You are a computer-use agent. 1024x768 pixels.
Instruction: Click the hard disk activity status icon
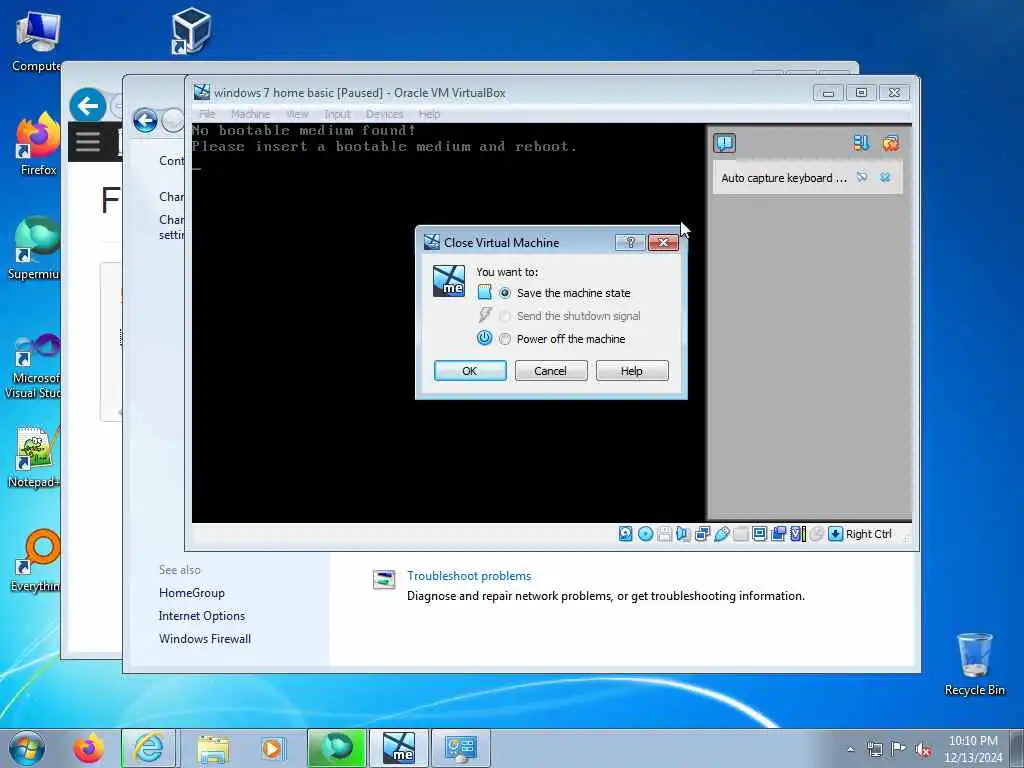click(x=626, y=534)
